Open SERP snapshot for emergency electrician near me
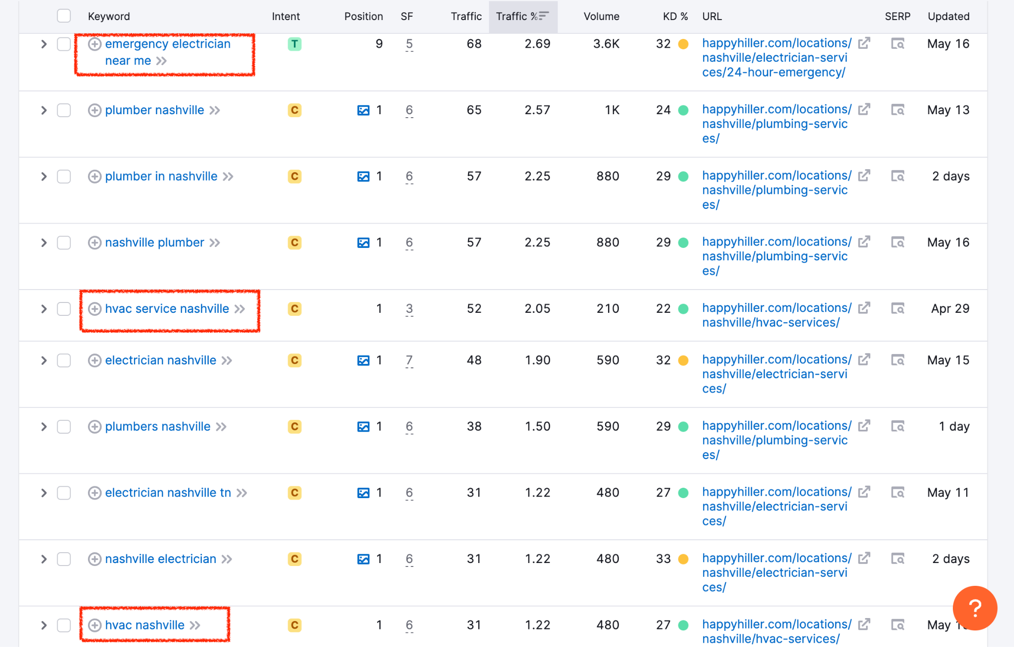 [898, 44]
